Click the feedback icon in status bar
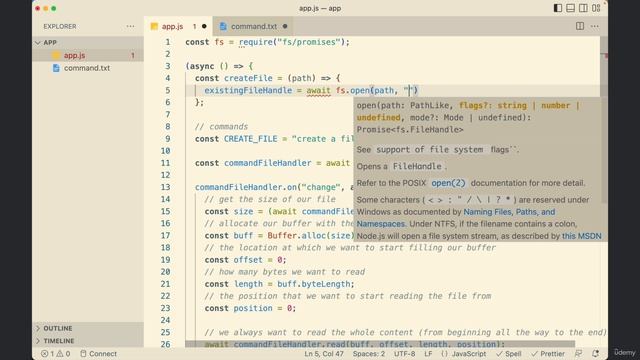 (x=578, y=353)
